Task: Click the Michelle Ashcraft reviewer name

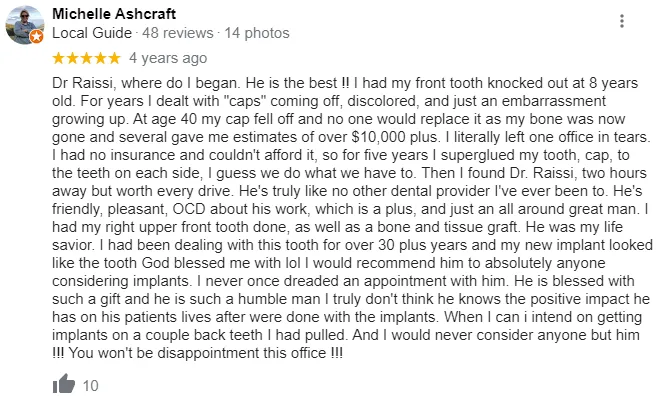Action: pos(114,14)
